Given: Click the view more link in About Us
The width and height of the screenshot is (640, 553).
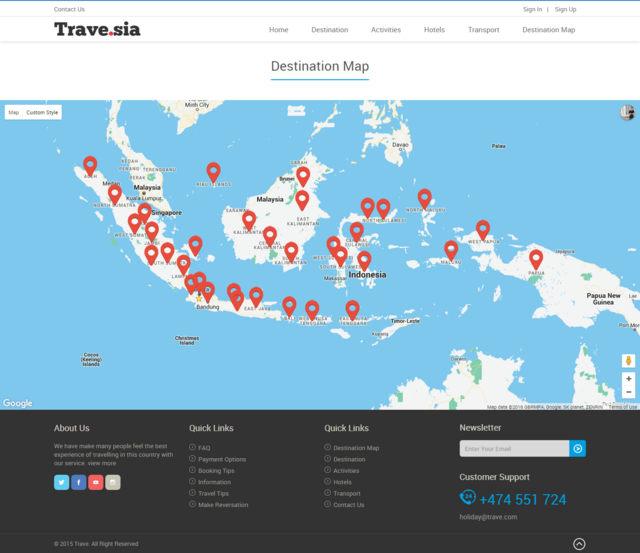Looking at the screenshot, I should click(x=102, y=463).
